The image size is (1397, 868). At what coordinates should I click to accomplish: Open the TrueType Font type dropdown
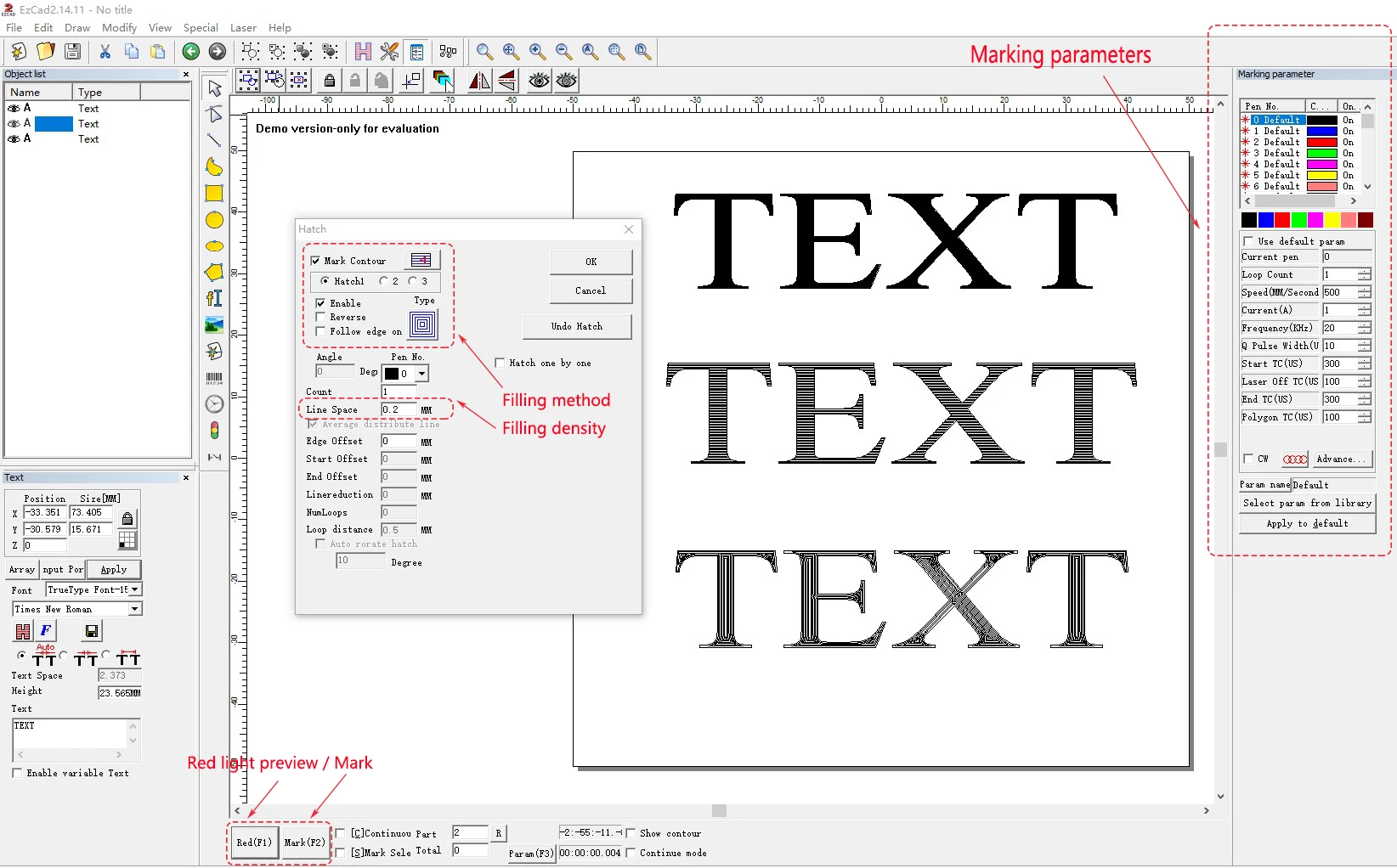click(135, 589)
